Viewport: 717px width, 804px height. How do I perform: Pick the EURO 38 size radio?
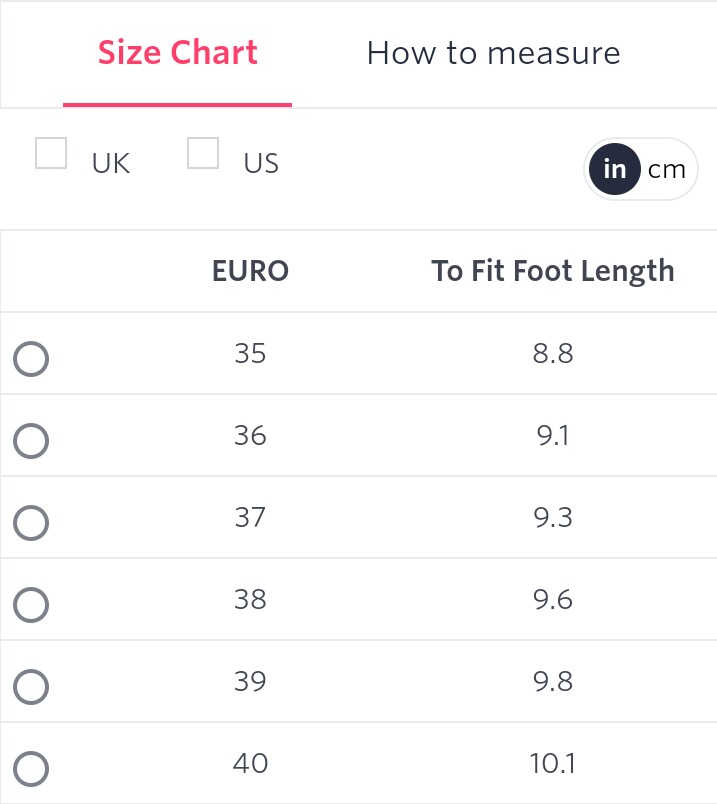31,605
